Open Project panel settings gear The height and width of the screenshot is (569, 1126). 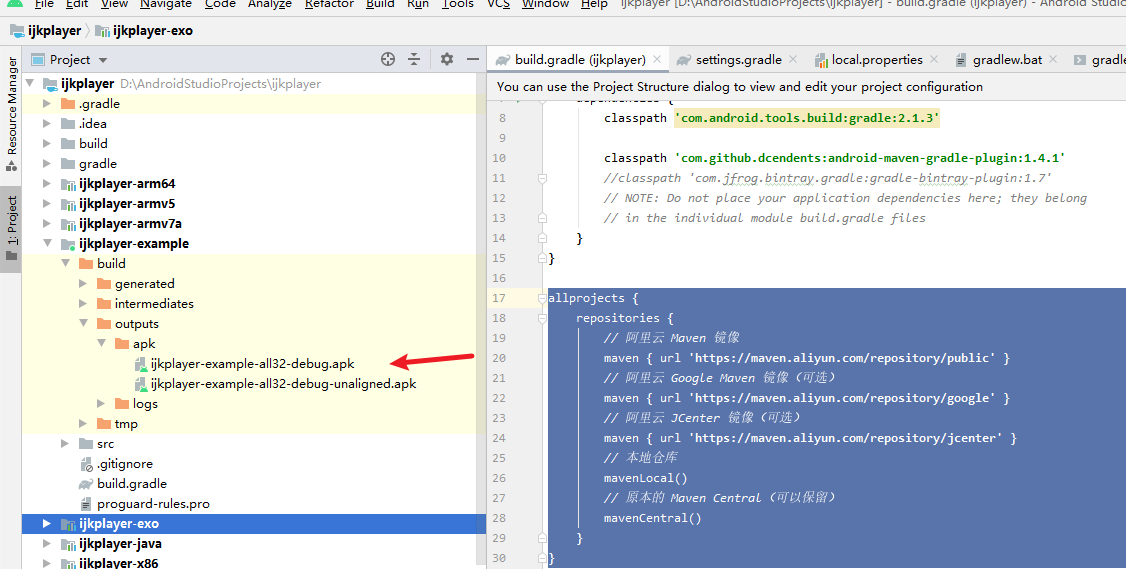tap(447, 60)
